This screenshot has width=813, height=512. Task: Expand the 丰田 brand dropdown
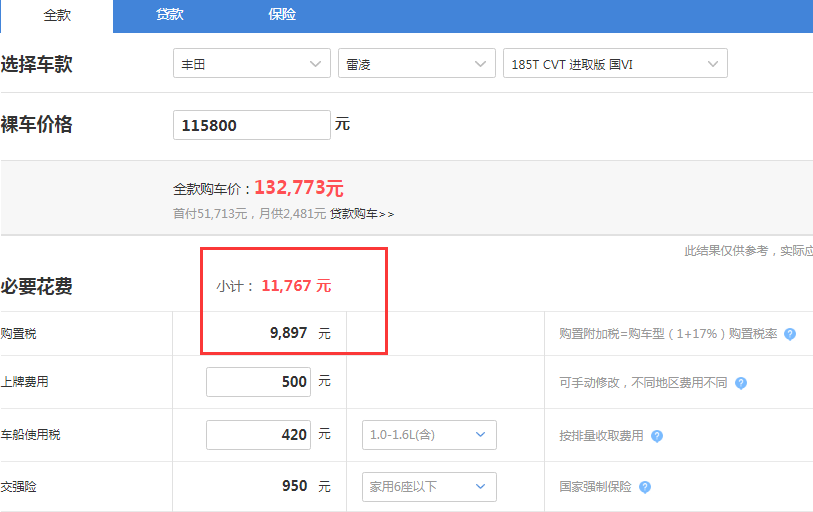(x=251, y=63)
